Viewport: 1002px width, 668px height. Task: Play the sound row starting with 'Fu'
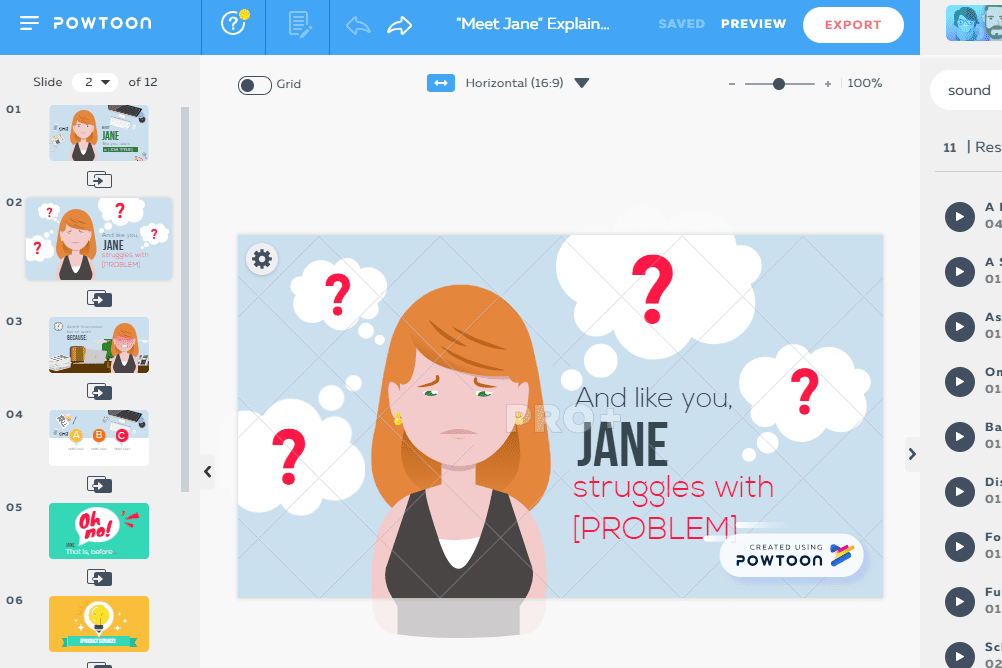pos(959,602)
